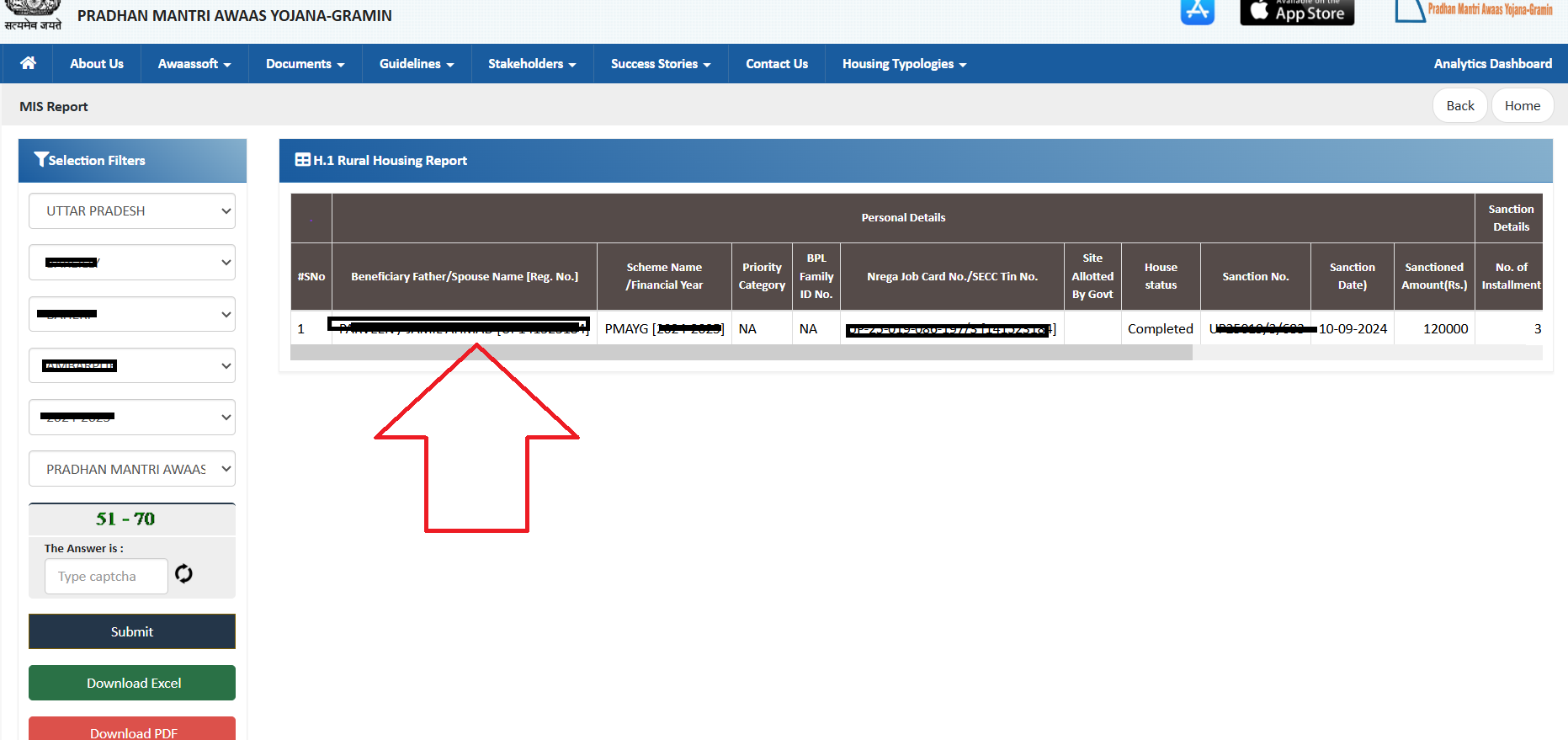Click the captcha expression 51 - 70
1568x740 pixels.
tap(125, 519)
